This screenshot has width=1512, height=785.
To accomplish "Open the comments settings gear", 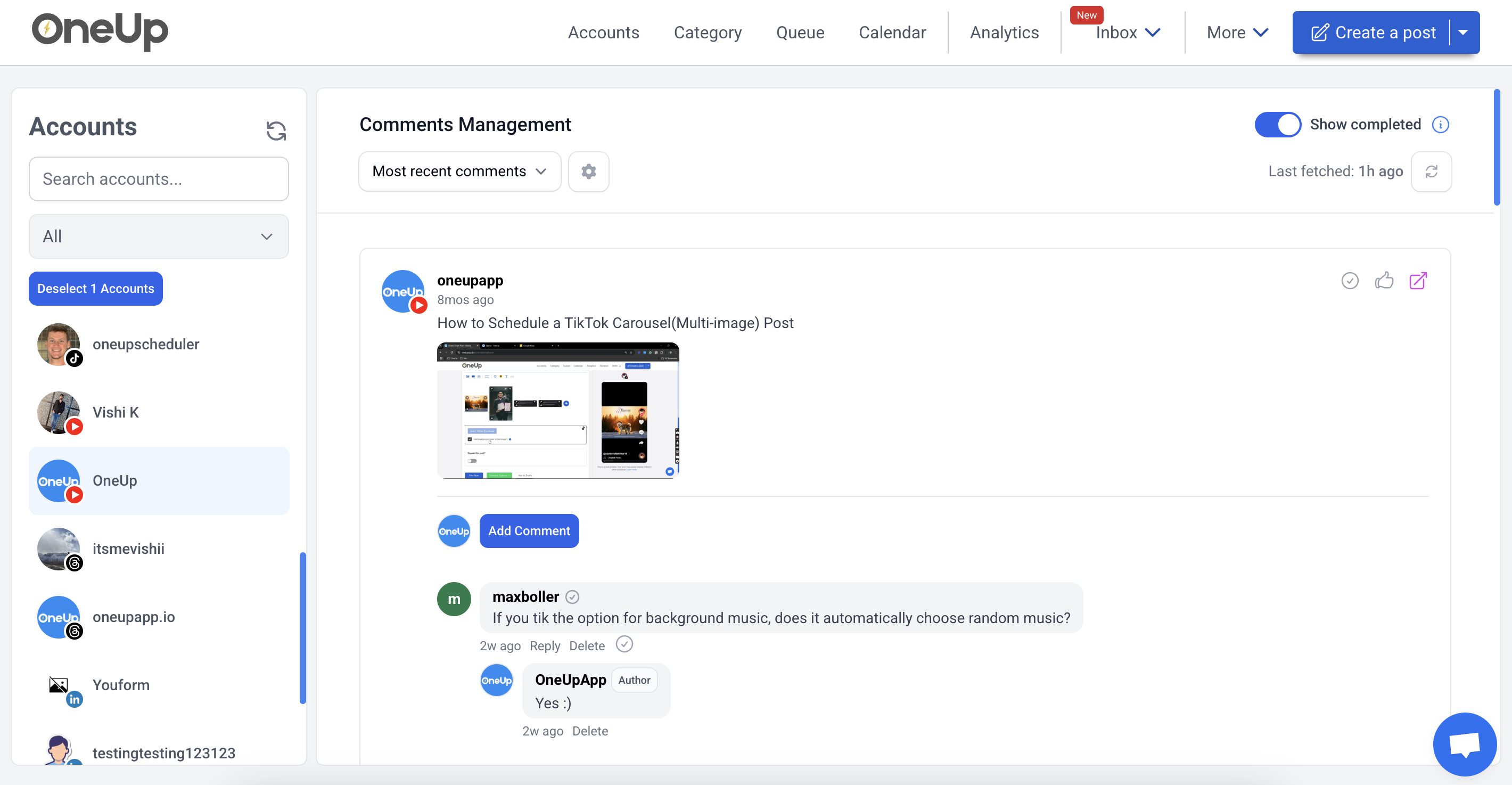I will pos(589,171).
